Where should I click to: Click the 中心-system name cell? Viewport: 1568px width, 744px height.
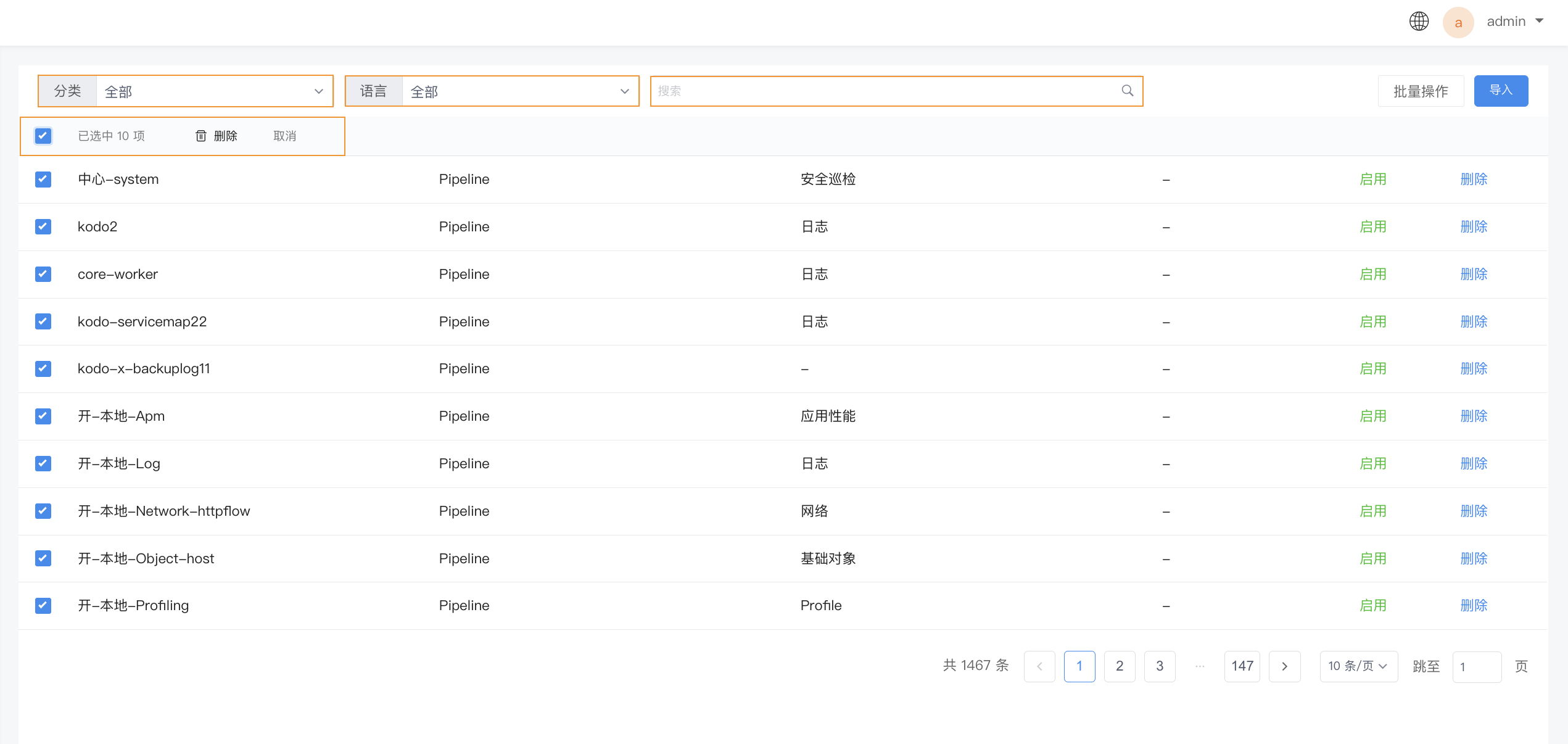coord(118,180)
